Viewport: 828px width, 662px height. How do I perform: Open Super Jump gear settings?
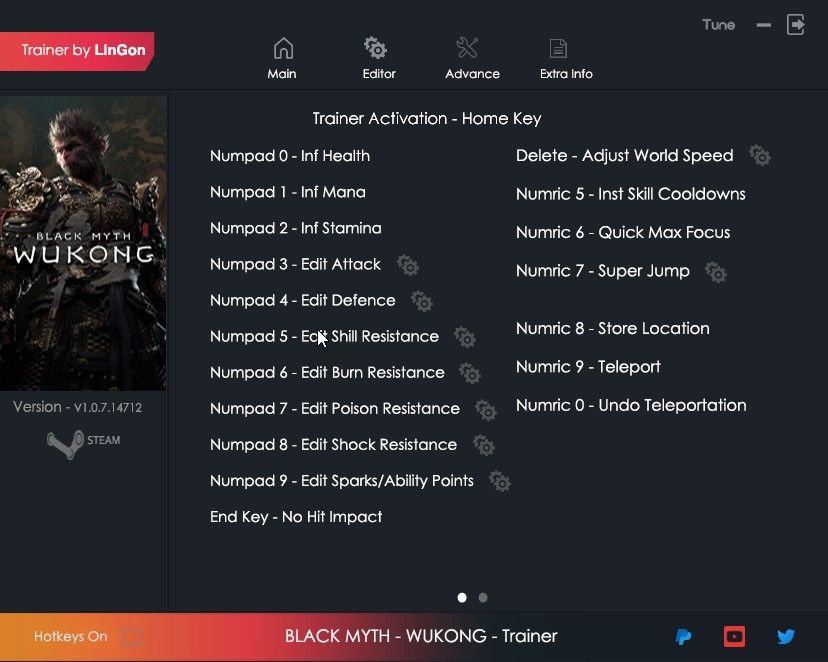716,272
